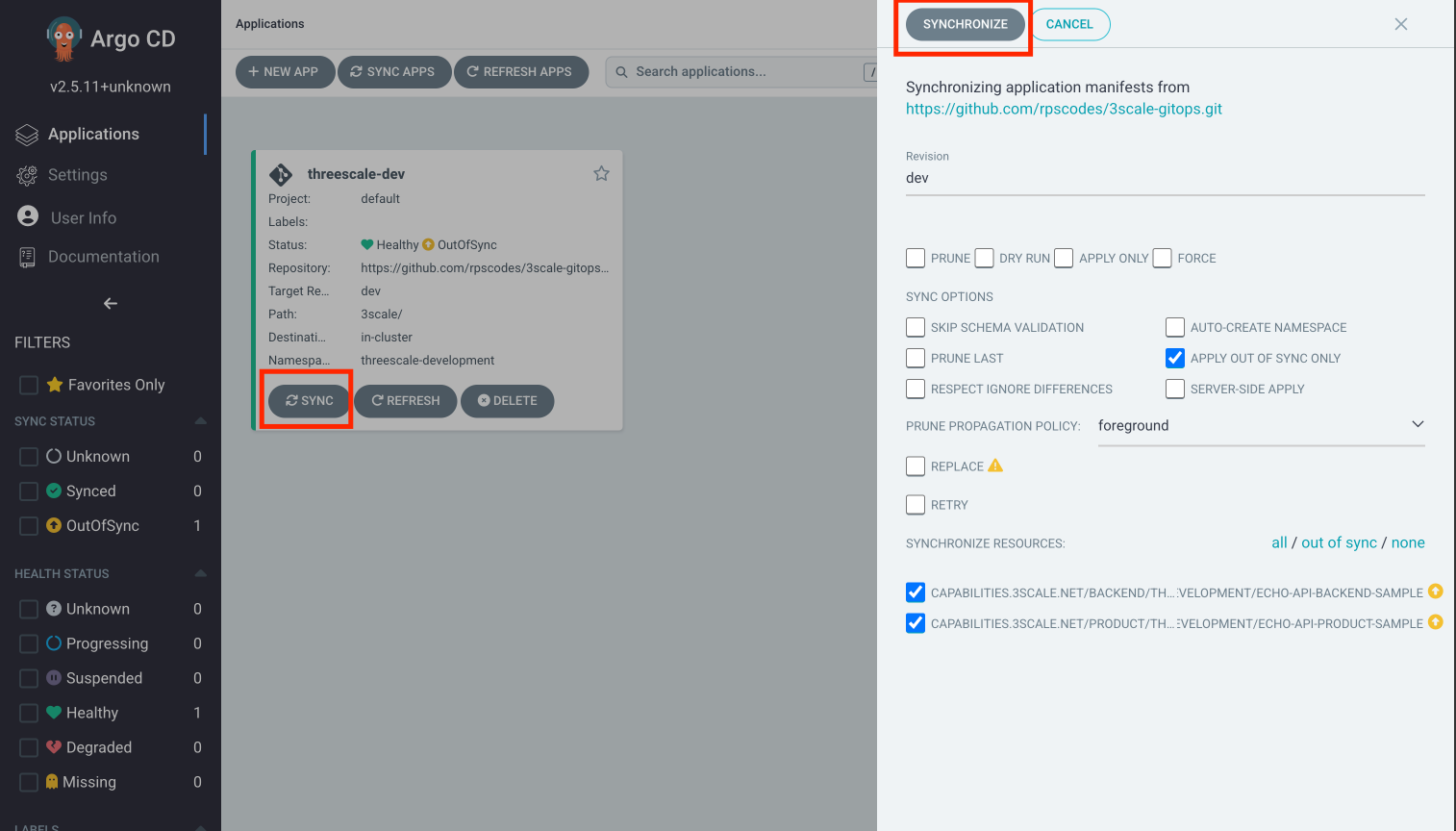
Task: Check the Progressing health filter
Action: pos(29,643)
